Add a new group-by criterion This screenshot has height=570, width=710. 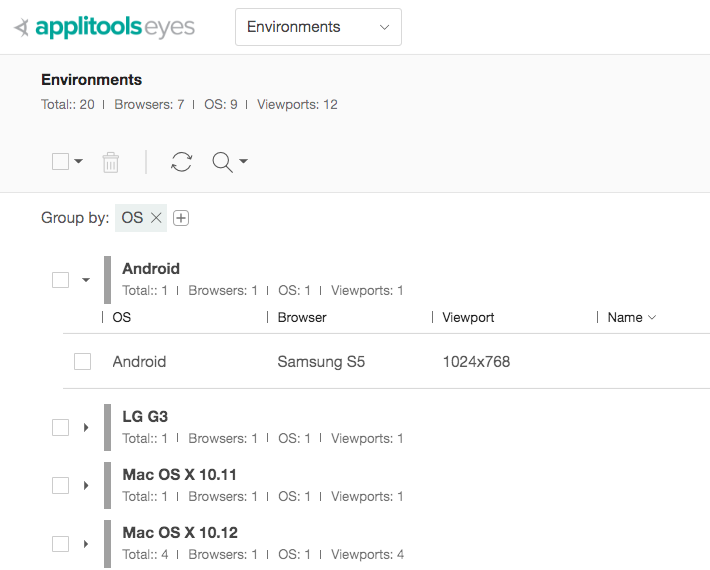(x=181, y=218)
